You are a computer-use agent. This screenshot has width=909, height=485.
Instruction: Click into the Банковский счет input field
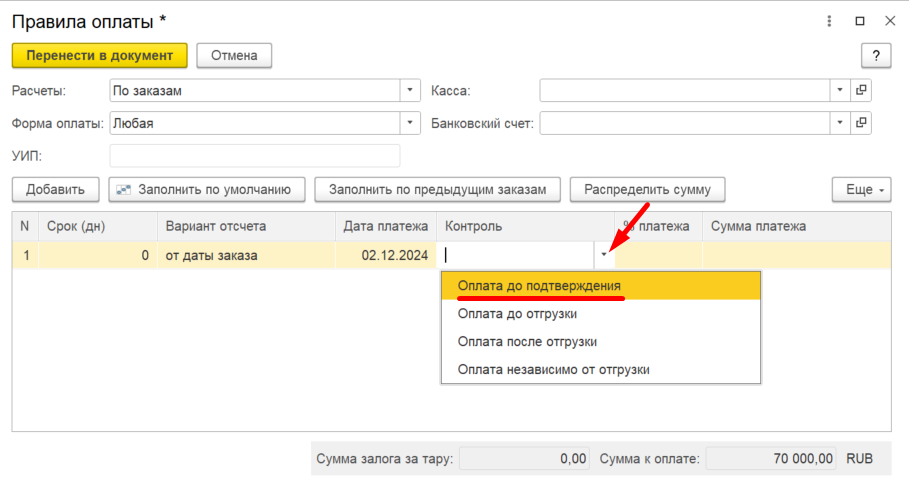point(685,123)
